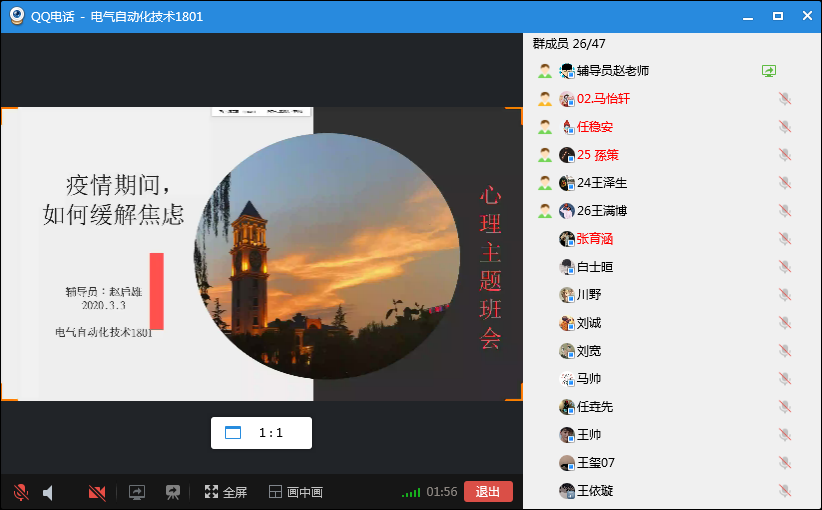
Task: Click muted mic icon for 任垚先
Action: [785, 407]
